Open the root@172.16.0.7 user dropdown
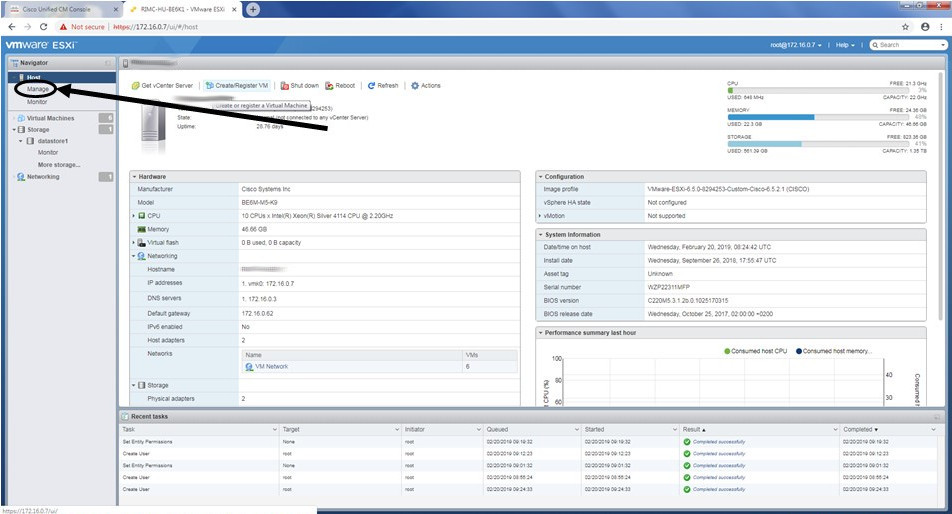This screenshot has width=952, height=514. click(x=796, y=45)
